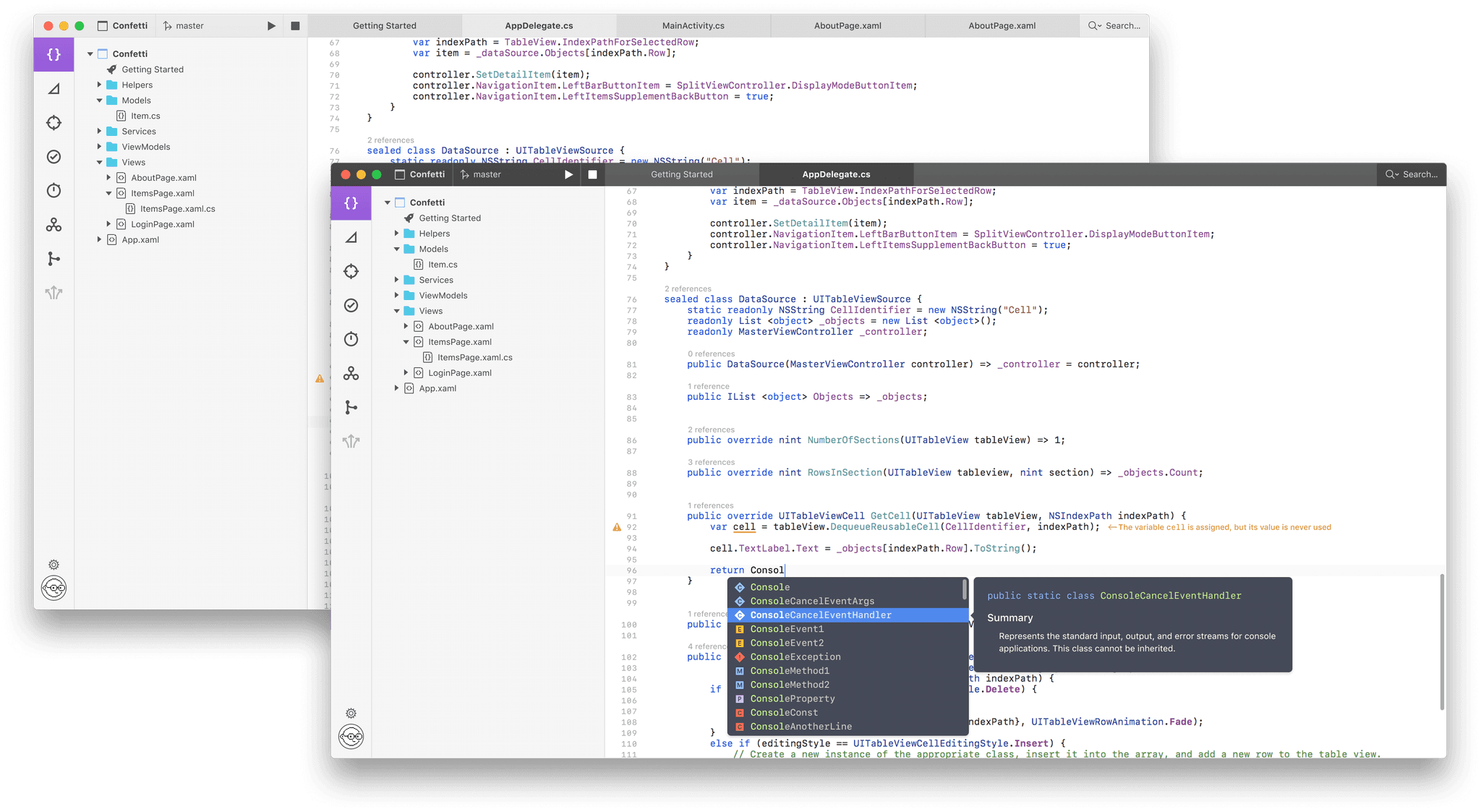Select the three-circle cluster icon in front window sidebar
The width and height of the screenshot is (1481, 812).
pos(351,373)
